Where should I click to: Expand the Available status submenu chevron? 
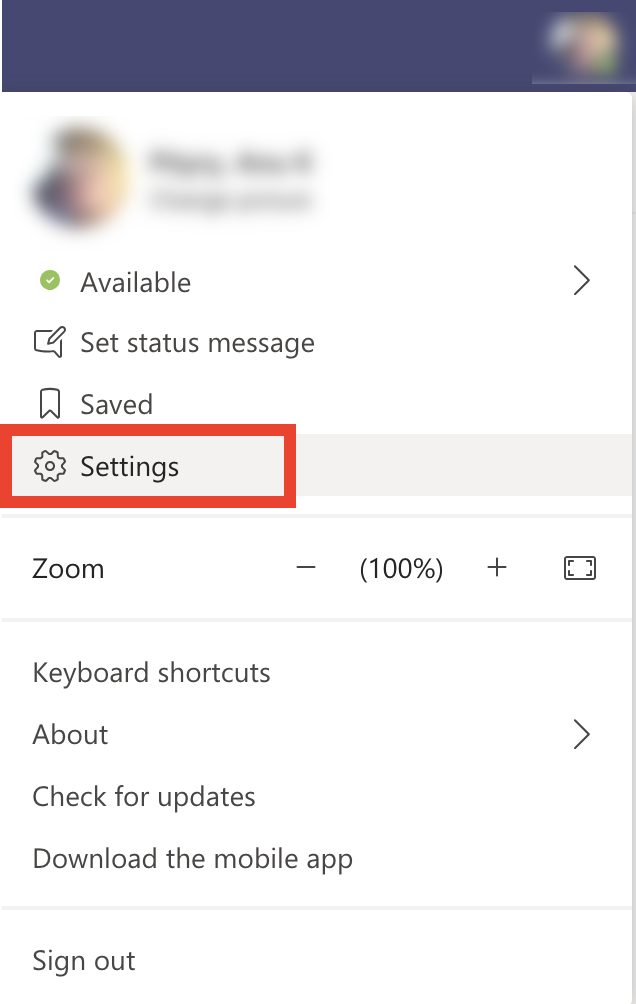tap(581, 280)
